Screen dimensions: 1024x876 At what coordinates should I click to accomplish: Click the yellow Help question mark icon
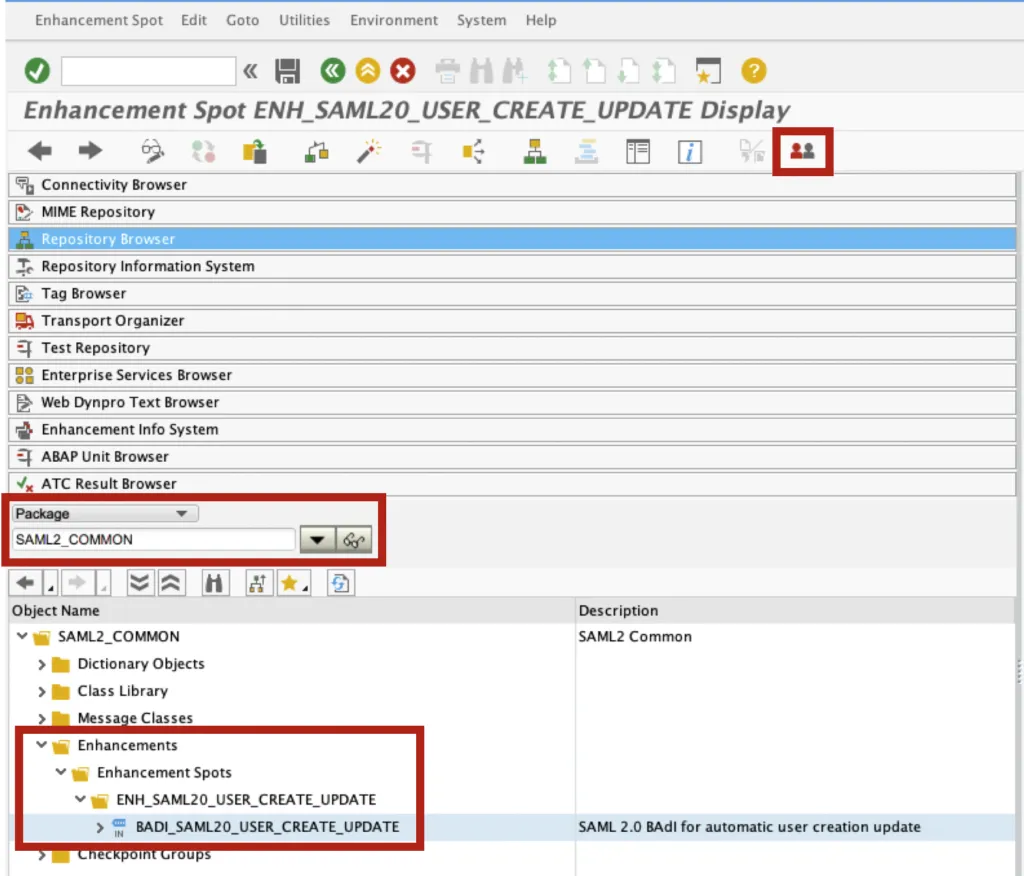coord(753,71)
